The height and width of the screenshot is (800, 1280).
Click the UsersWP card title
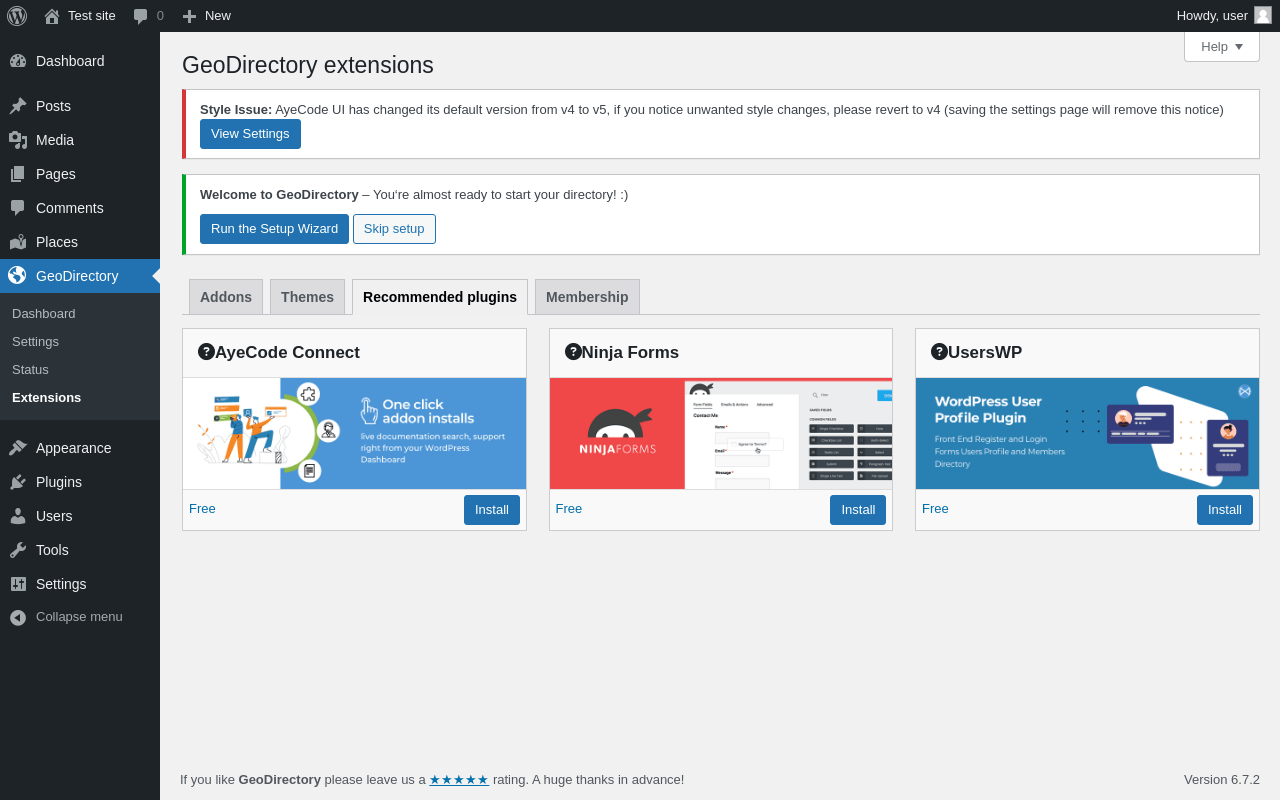pos(985,352)
